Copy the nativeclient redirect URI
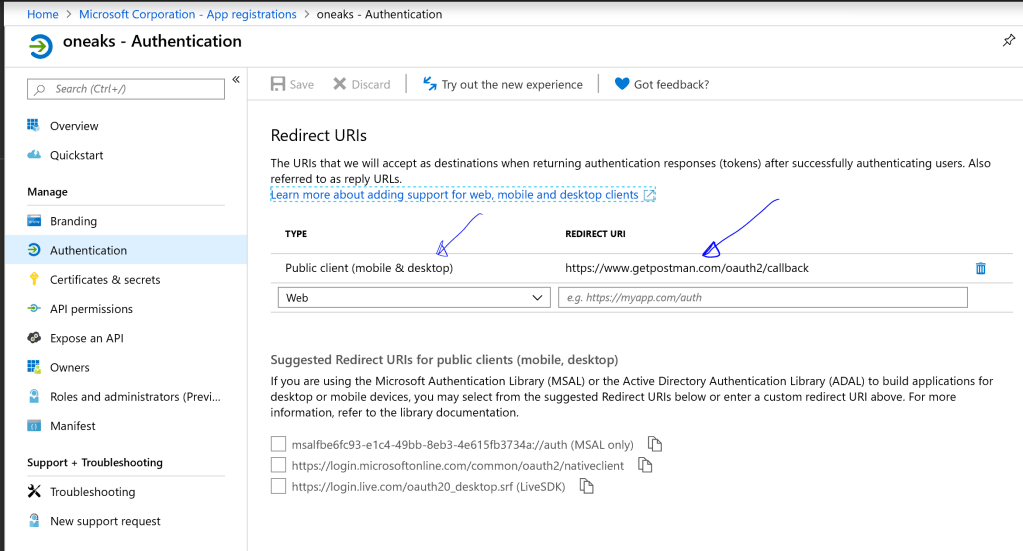1023x551 pixels. coord(645,466)
